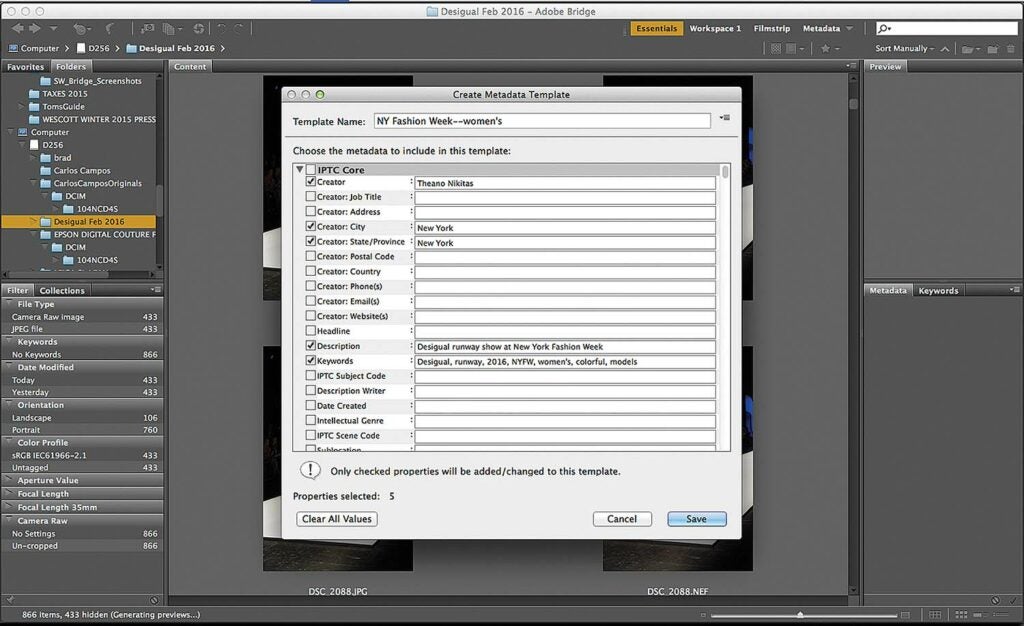Switch to view content as thumbnails
1024x626 pixels.
961,615
